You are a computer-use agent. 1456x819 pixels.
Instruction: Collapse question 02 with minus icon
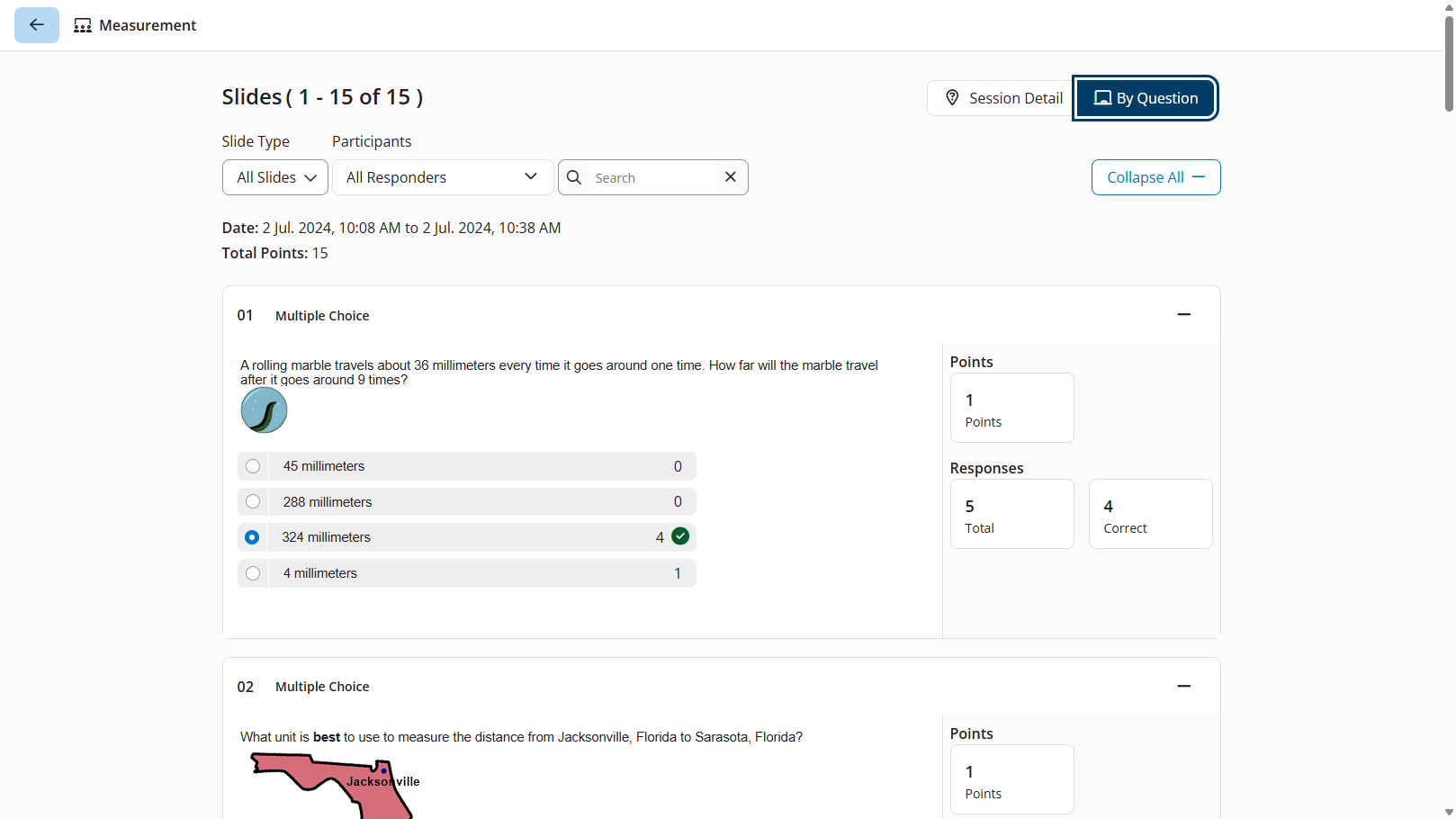(1183, 686)
